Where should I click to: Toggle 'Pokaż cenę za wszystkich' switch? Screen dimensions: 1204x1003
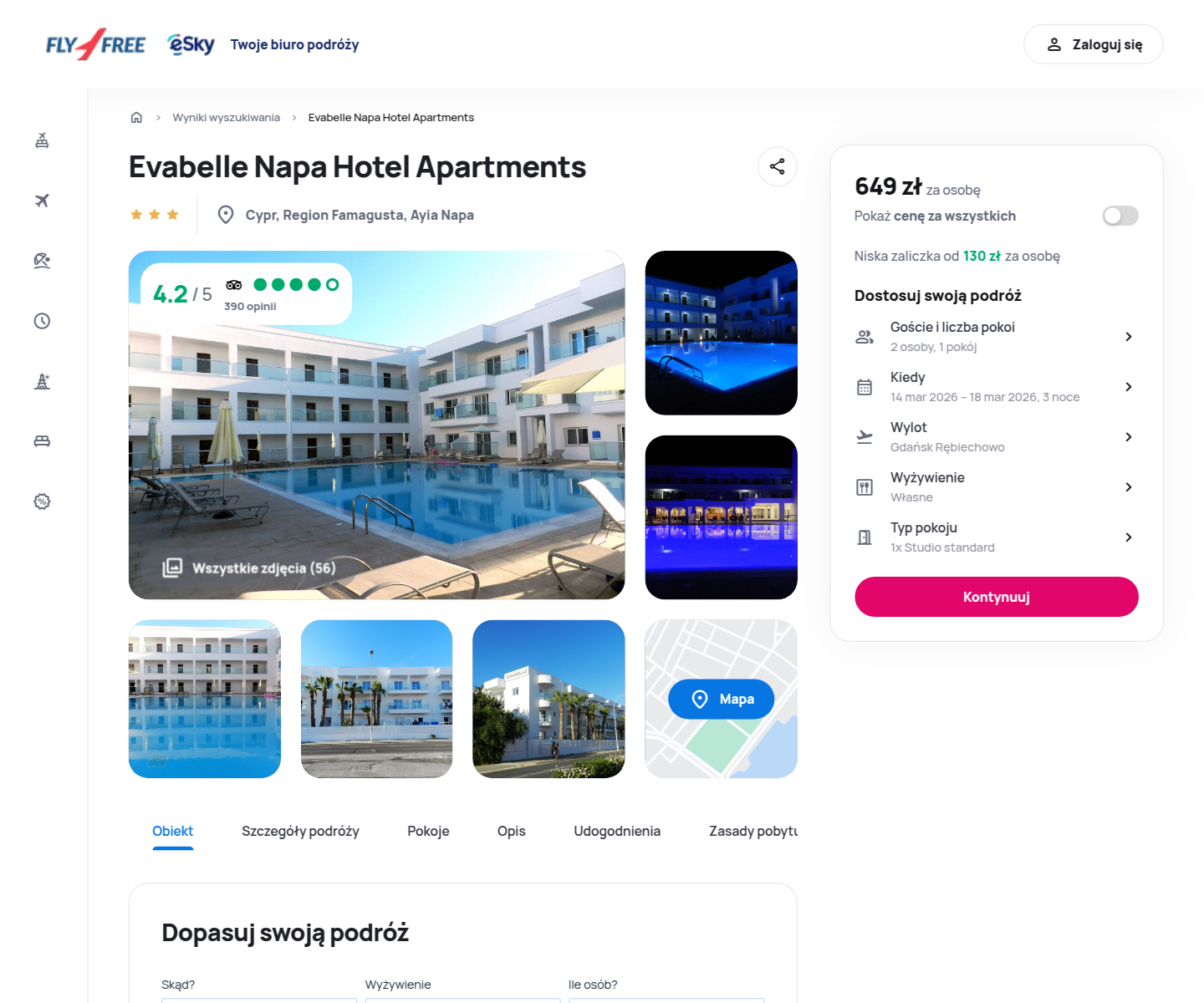point(1120,216)
